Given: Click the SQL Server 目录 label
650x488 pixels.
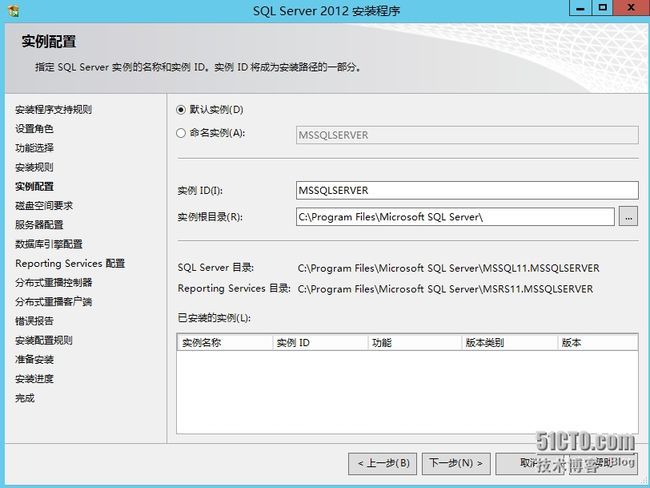Looking at the screenshot, I should pyautogui.click(x=216, y=268).
